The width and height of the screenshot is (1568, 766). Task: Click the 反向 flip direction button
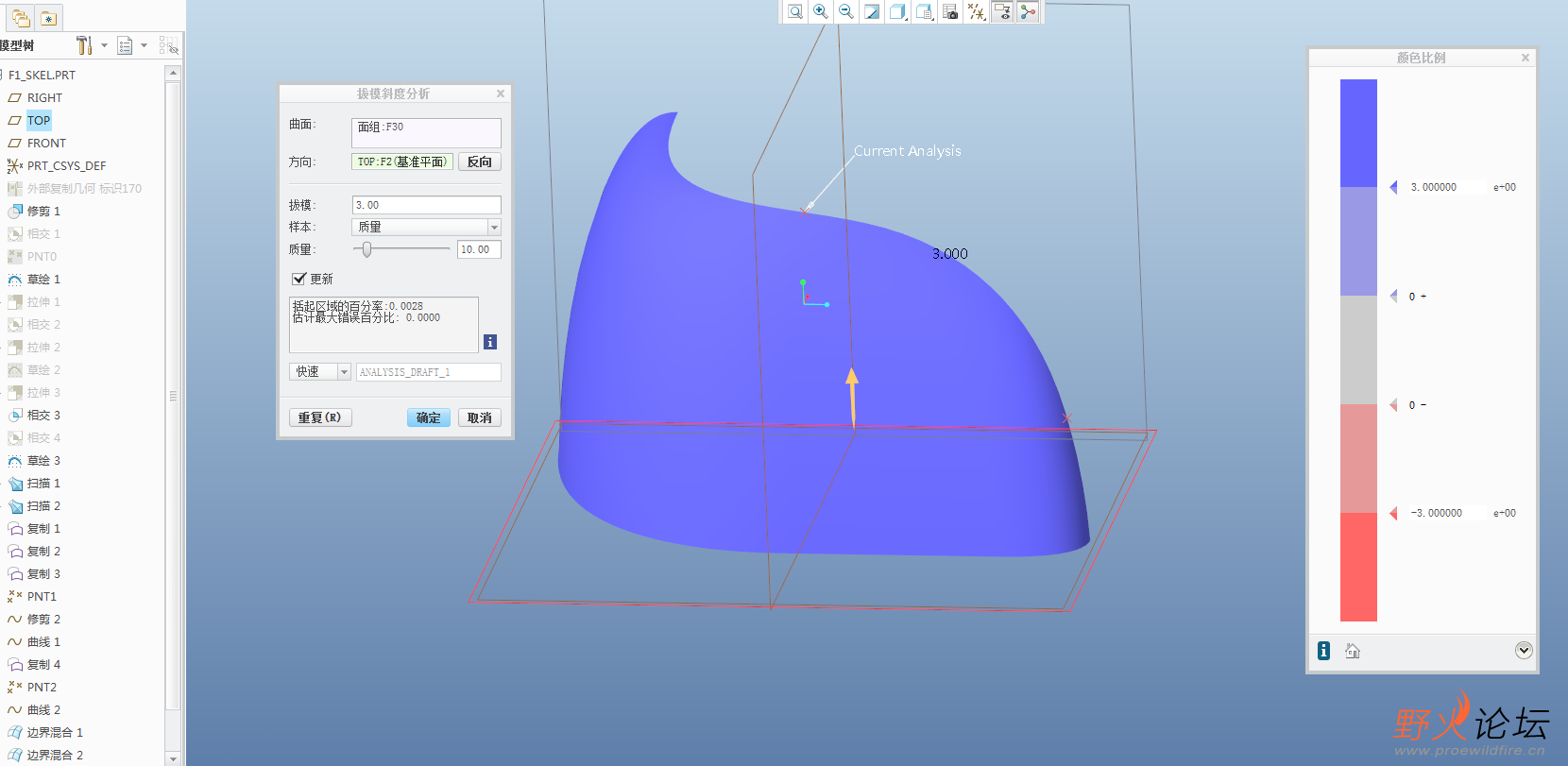pos(480,162)
